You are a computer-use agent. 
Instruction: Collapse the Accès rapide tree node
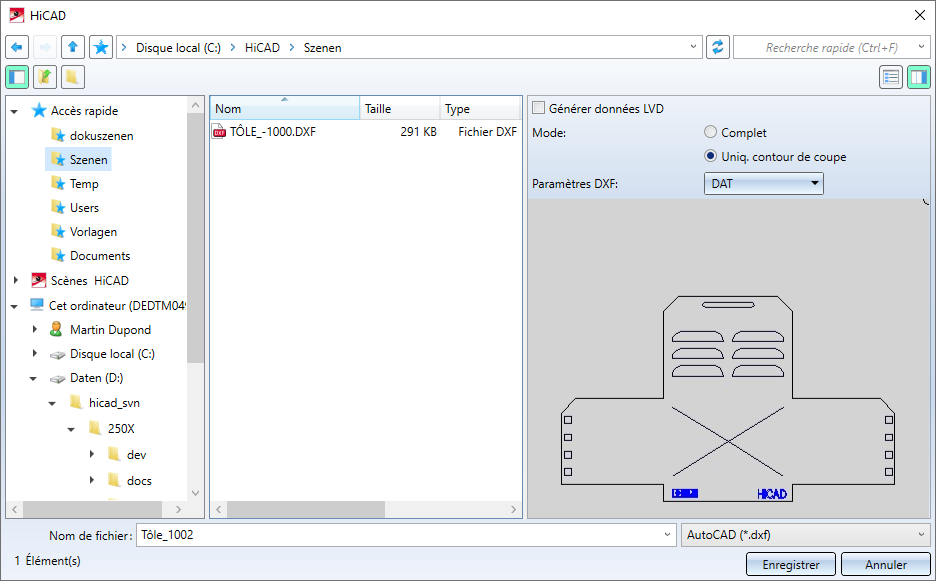pos(14,111)
